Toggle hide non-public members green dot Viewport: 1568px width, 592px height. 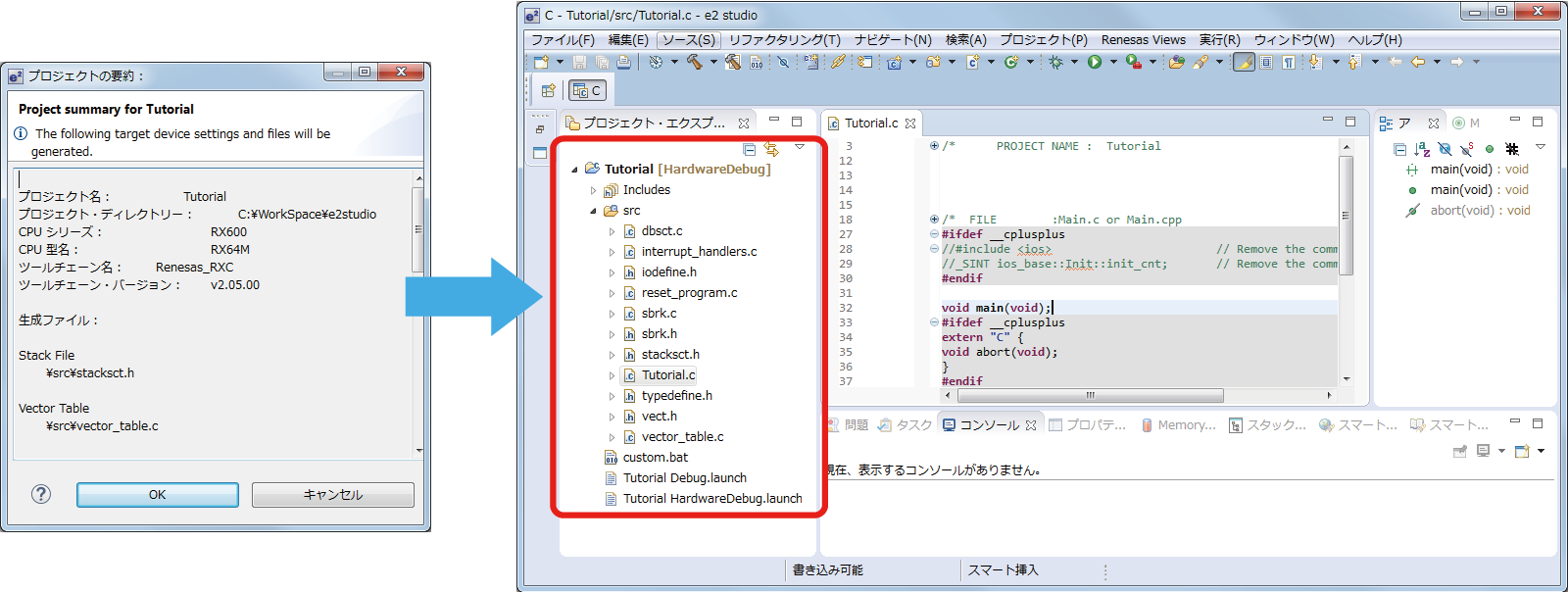pos(1490,149)
